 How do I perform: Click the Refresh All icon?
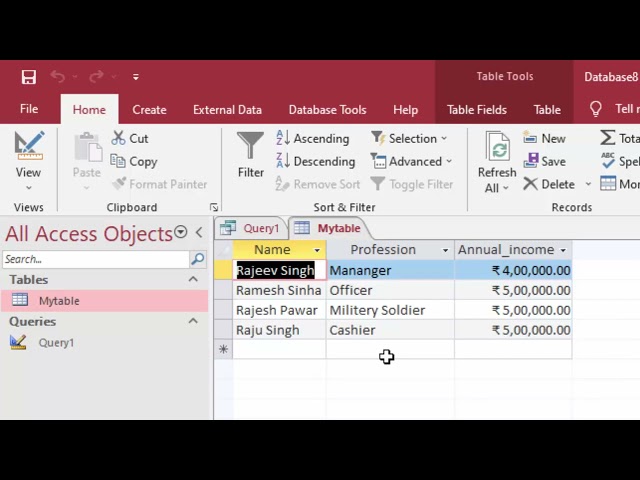click(498, 146)
